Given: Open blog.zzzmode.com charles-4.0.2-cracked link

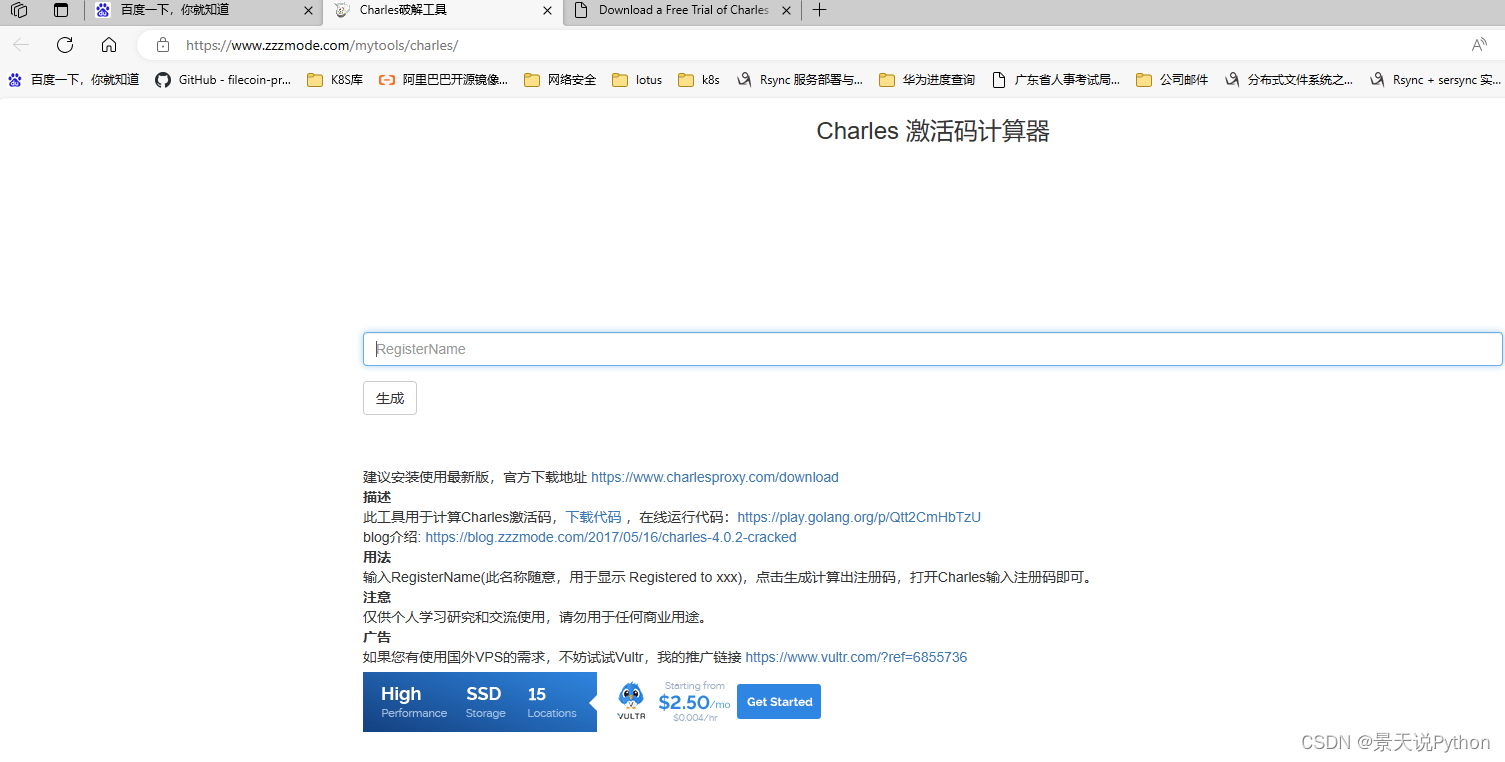Looking at the screenshot, I should [x=611, y=537].
